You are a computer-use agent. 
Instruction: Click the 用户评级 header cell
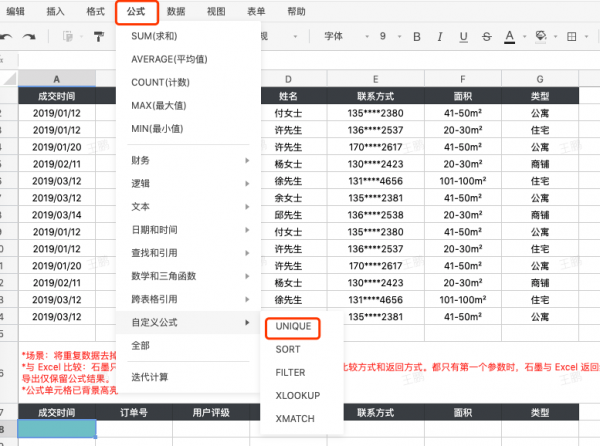(211, 412)
